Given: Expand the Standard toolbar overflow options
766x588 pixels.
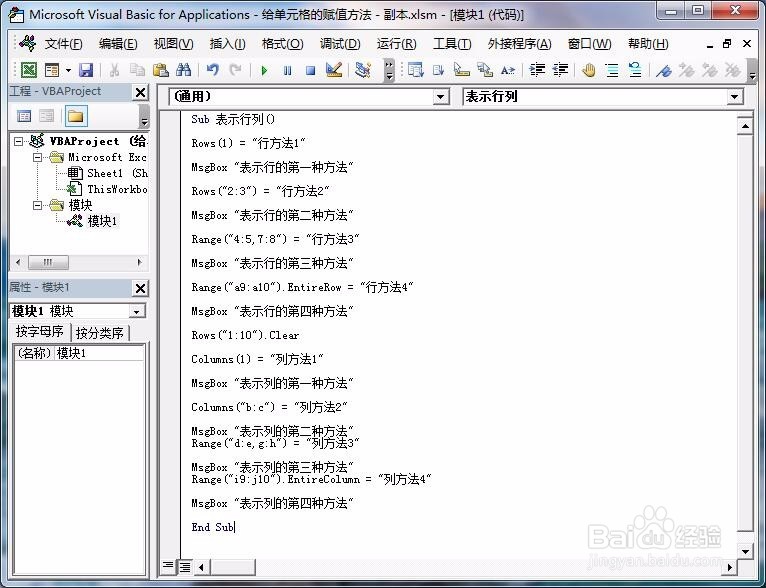Looking at the screenshot, I should pos(389,70).
